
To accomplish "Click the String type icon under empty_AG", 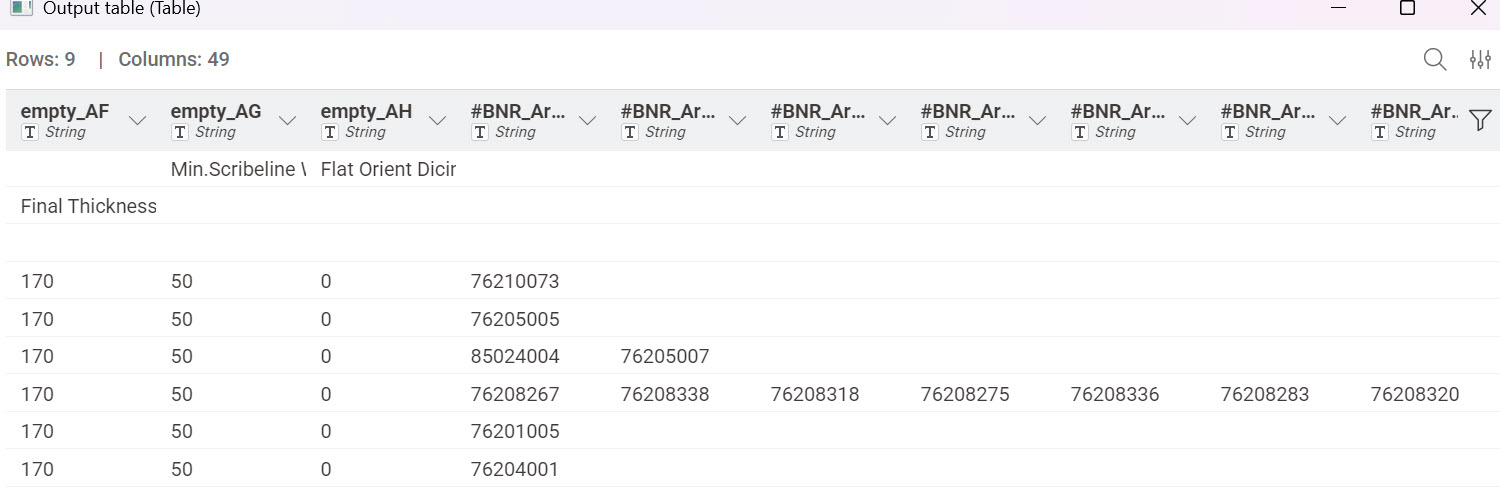I will (180, 132).
